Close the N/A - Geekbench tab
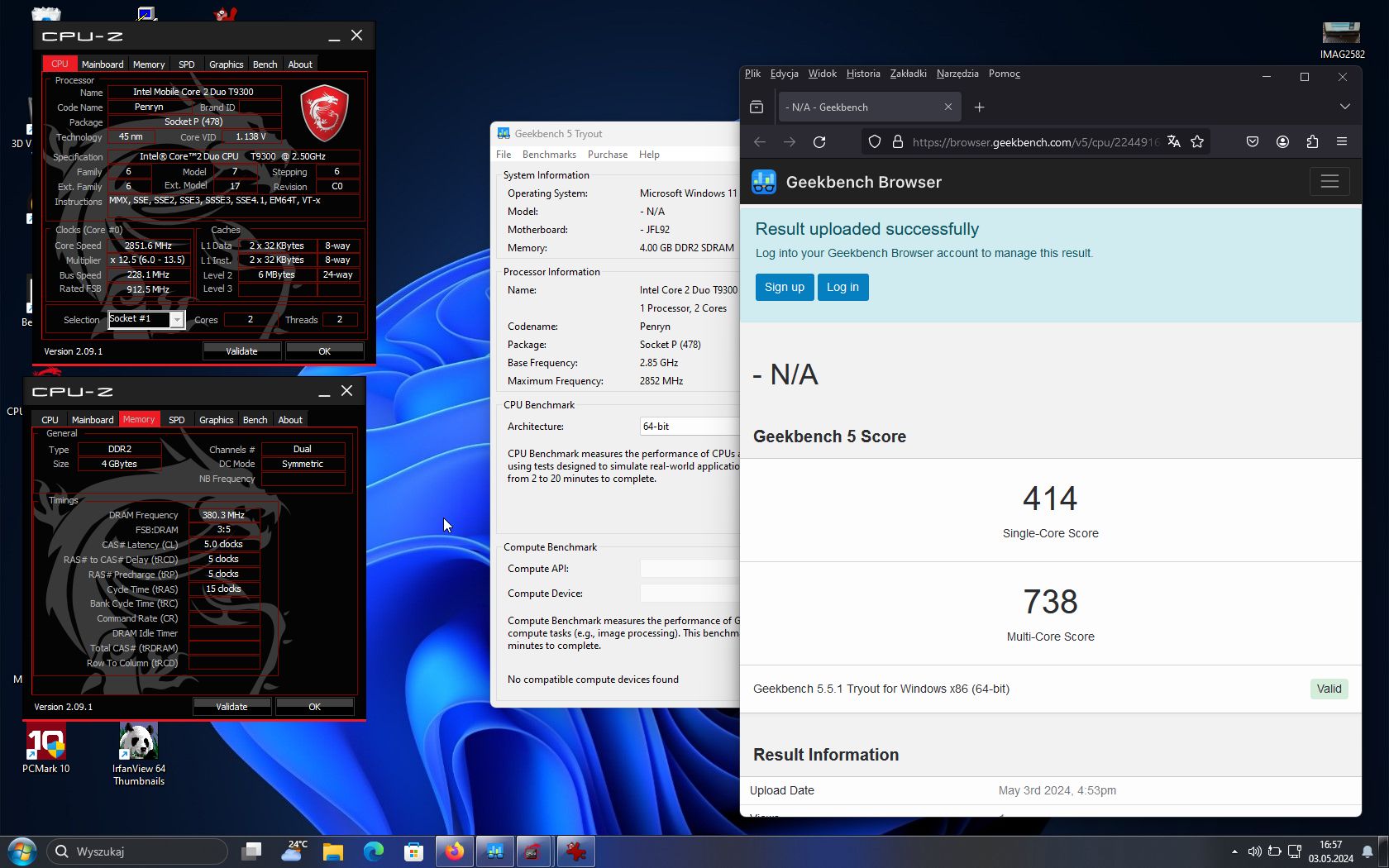 [948, 107]
